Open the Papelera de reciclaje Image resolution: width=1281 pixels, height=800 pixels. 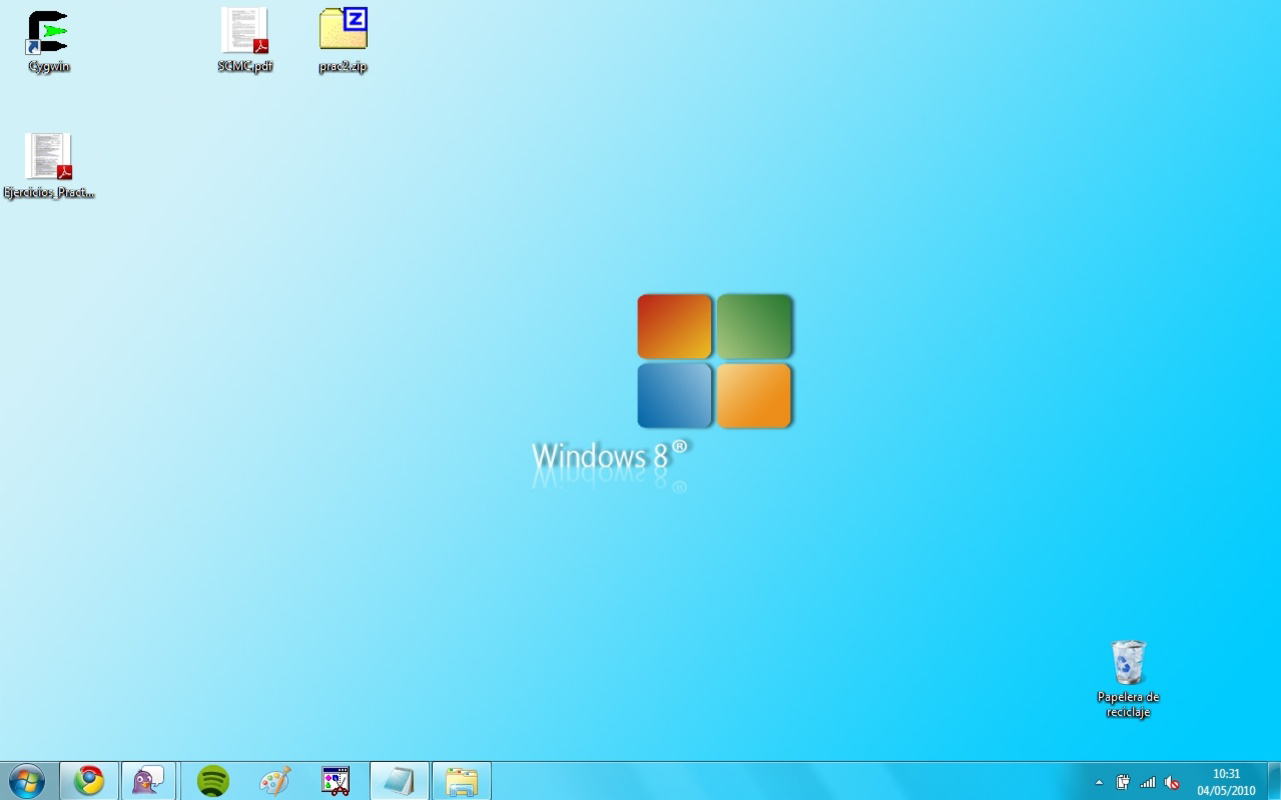[1128, 662]
